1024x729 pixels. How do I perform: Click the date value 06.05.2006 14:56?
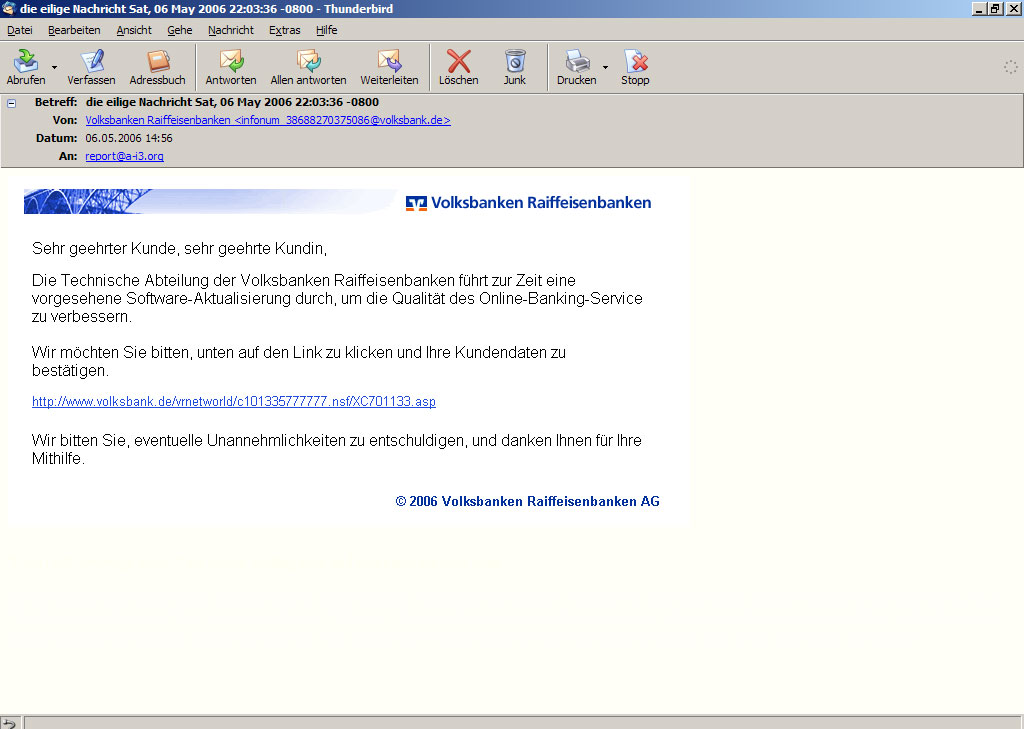[129, 138]
